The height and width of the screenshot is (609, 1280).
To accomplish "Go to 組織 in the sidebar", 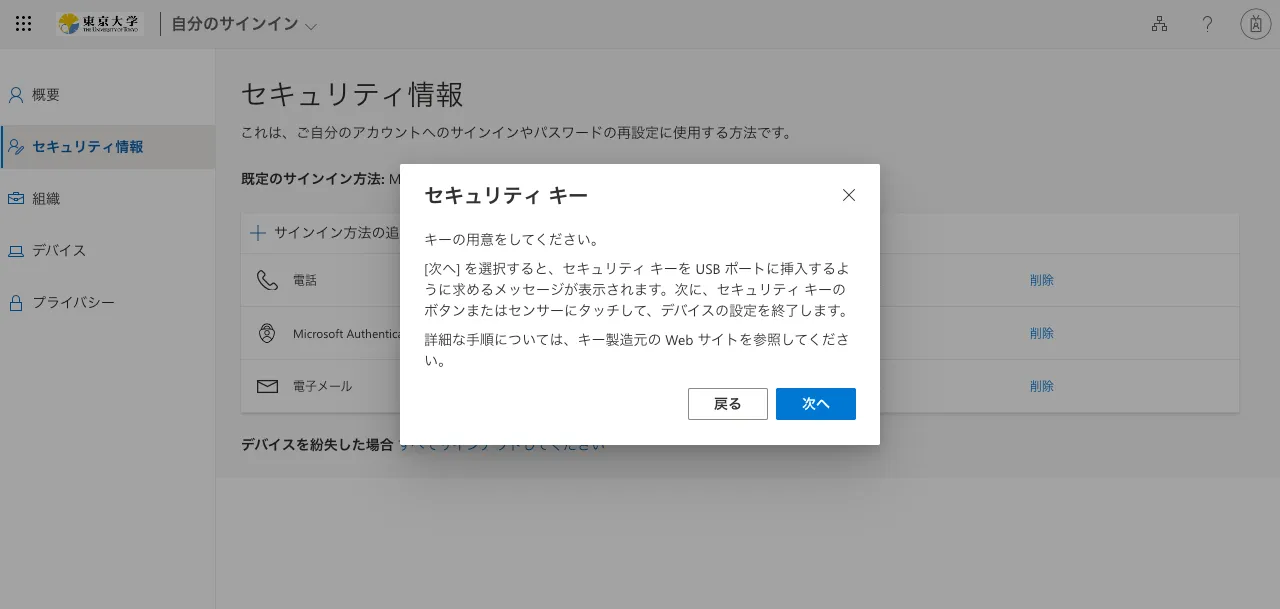I will click(46, 199).
